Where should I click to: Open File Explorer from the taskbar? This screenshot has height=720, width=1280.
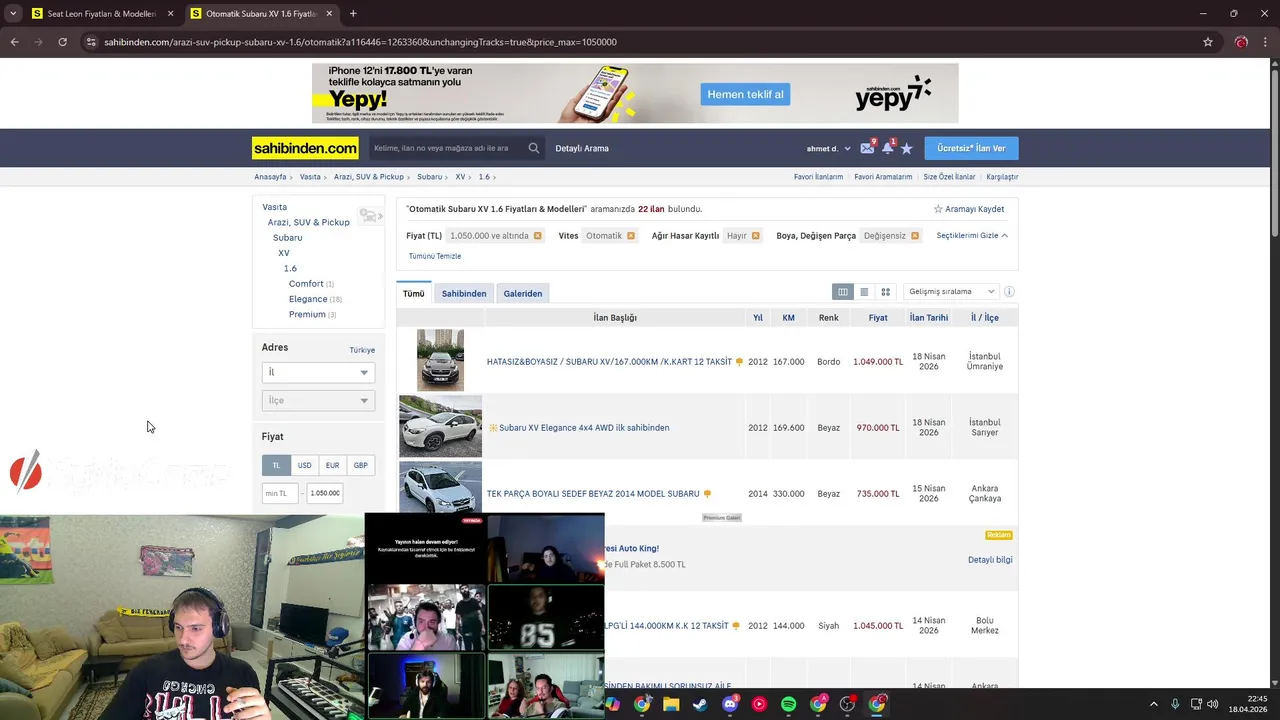671,704
